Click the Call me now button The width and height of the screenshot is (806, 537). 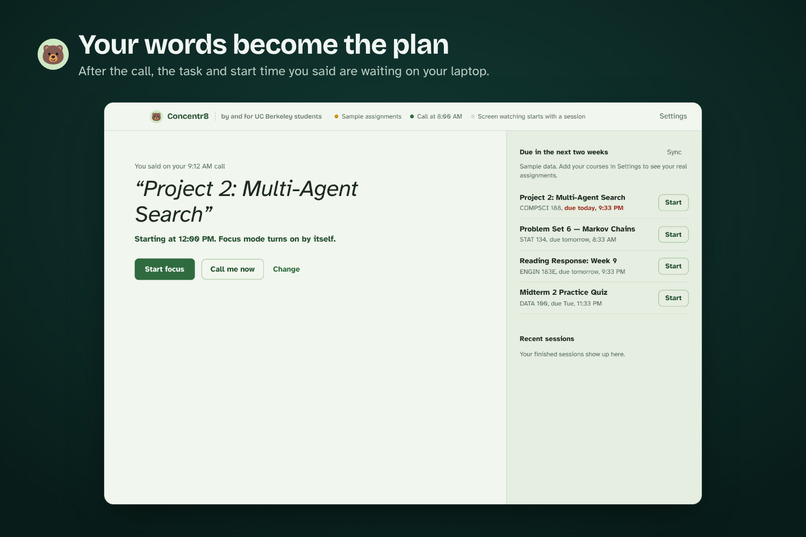pos(232,269)
